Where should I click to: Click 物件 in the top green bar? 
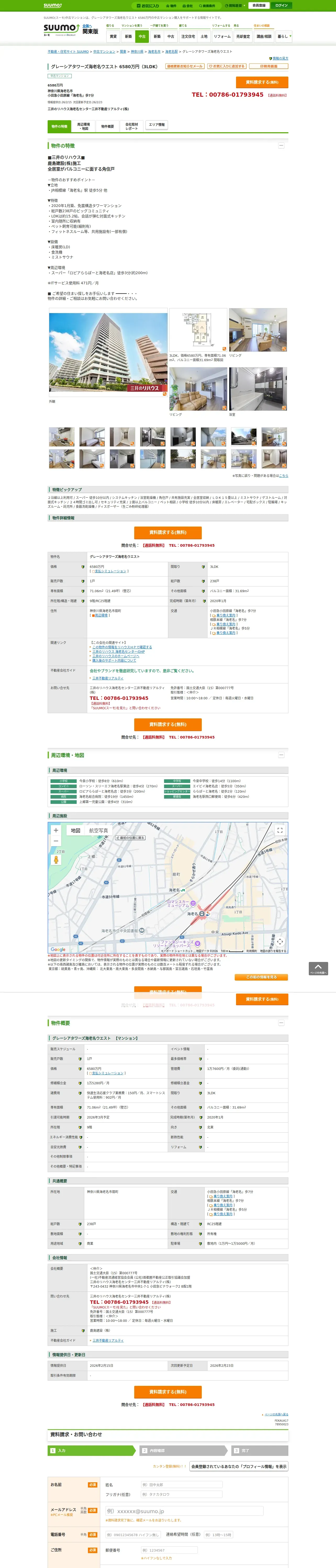click(x=171, y=5)
